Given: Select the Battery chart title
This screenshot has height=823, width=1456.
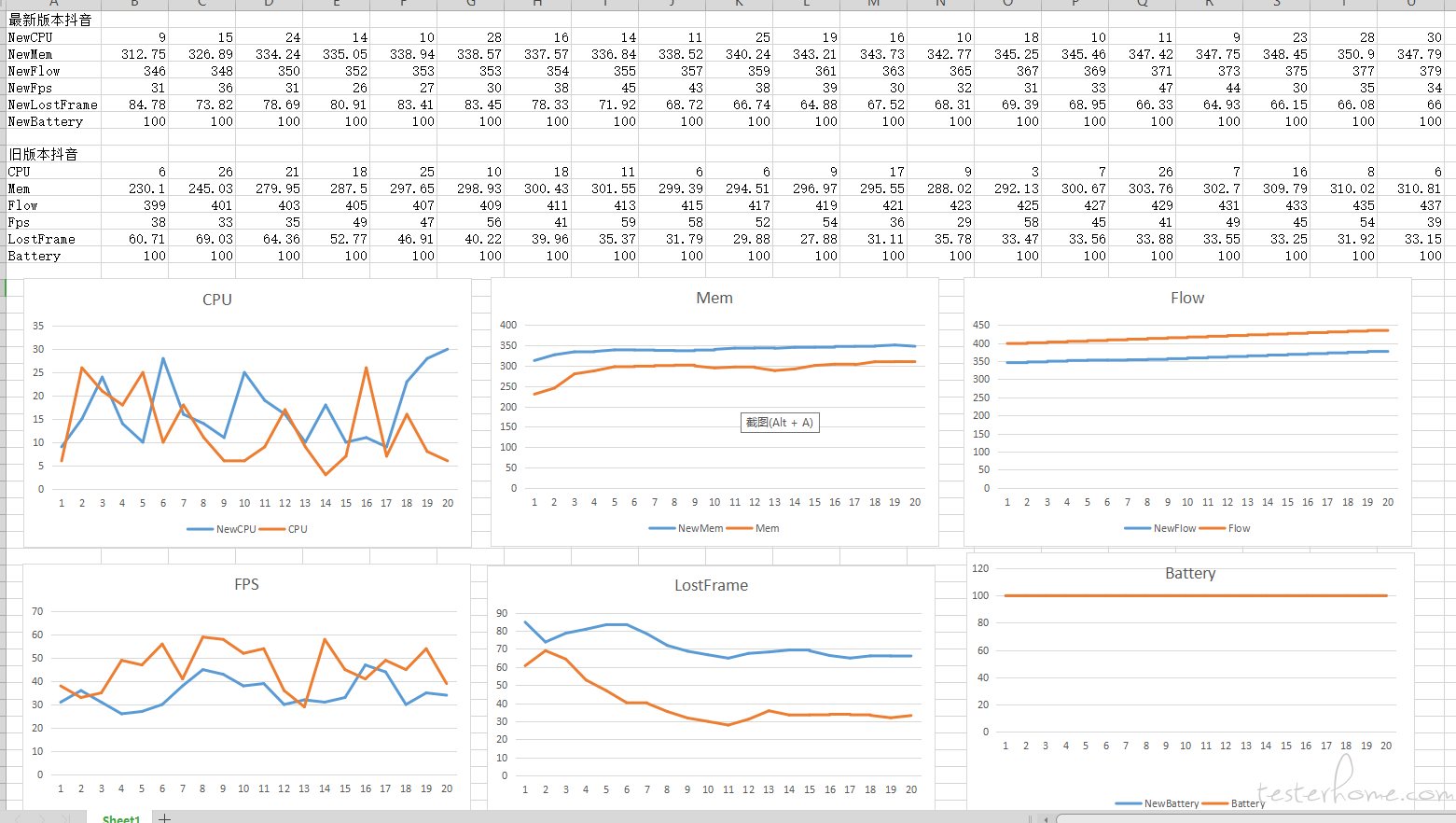Looking at the screenshot, I should pyautogui.click(x=1190, y=573).
